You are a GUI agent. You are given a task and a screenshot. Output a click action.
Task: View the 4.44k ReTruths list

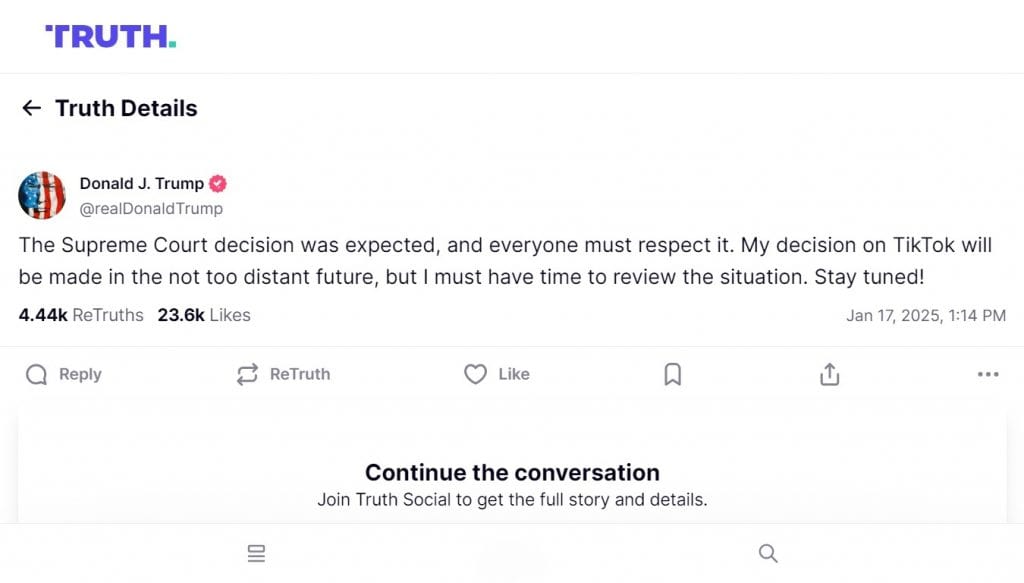tap(81, 315)
